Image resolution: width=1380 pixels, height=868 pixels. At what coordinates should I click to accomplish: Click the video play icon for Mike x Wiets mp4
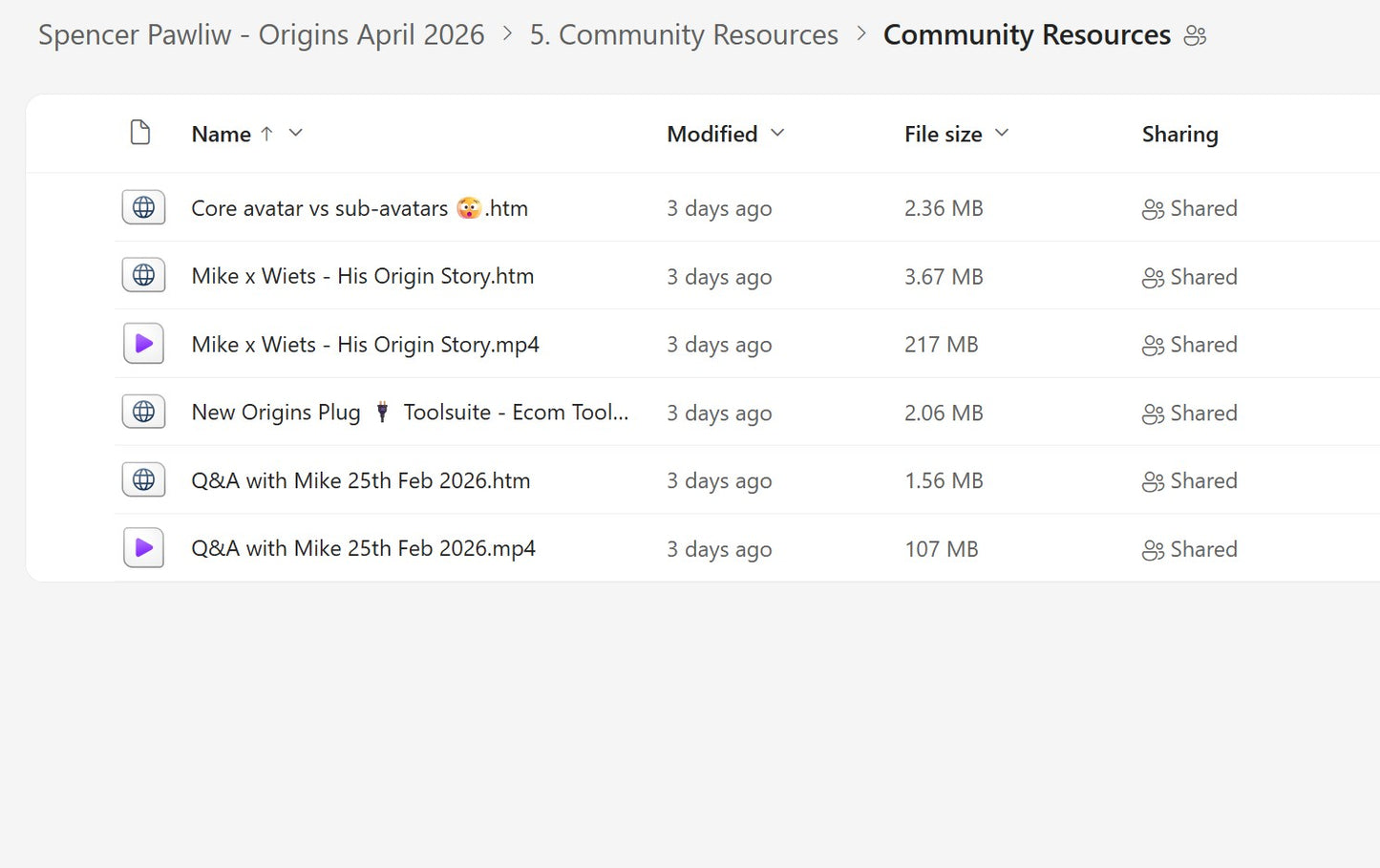pos(143,344)
